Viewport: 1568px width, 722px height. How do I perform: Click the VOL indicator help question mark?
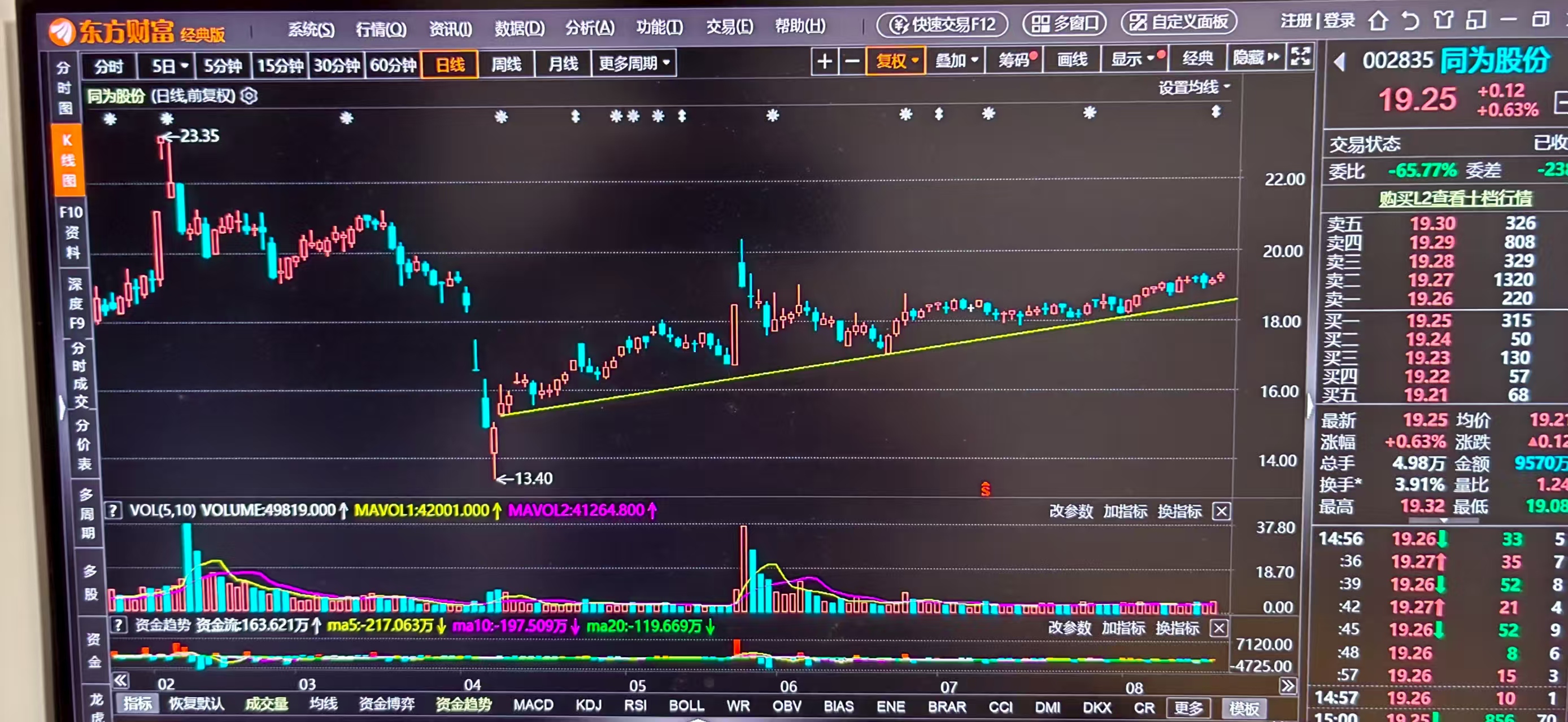pyautogui.click(x=113, y=510)
